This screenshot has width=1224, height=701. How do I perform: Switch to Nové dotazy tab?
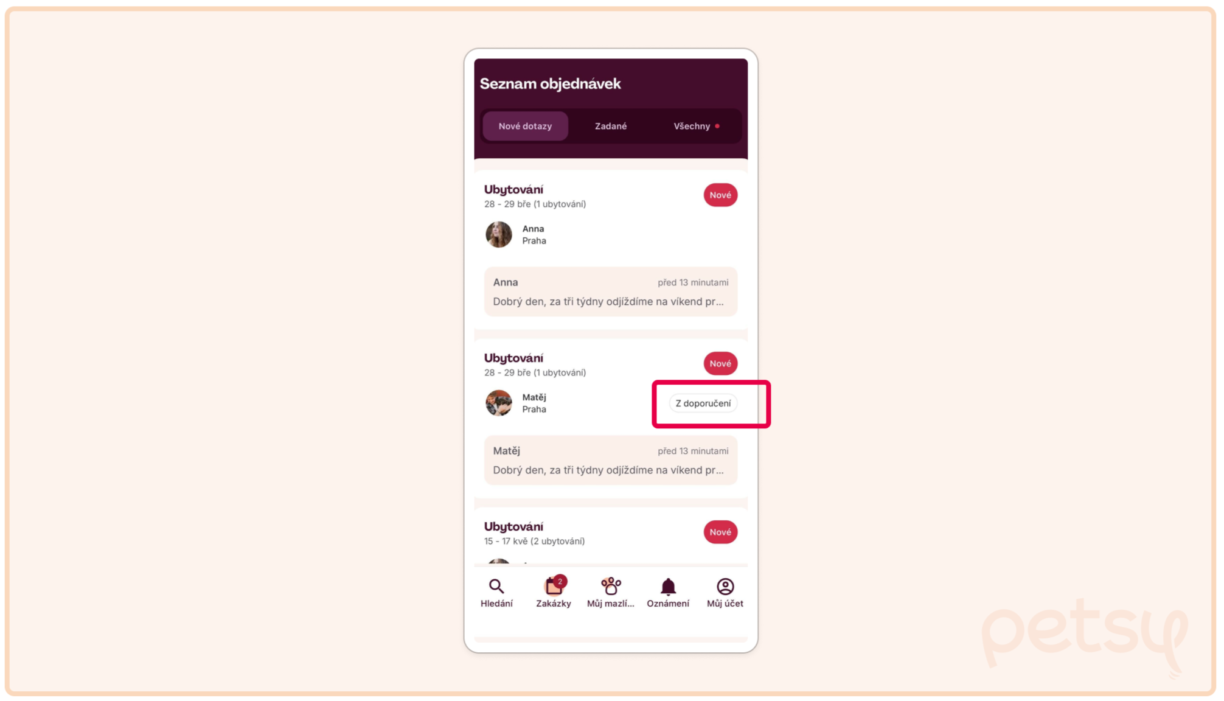[x=525, y=126]
